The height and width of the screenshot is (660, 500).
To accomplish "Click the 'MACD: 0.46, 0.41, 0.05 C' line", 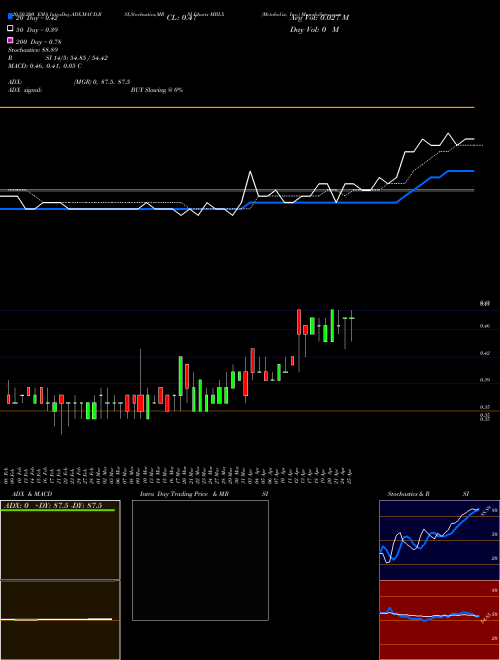I will [45, 66].
